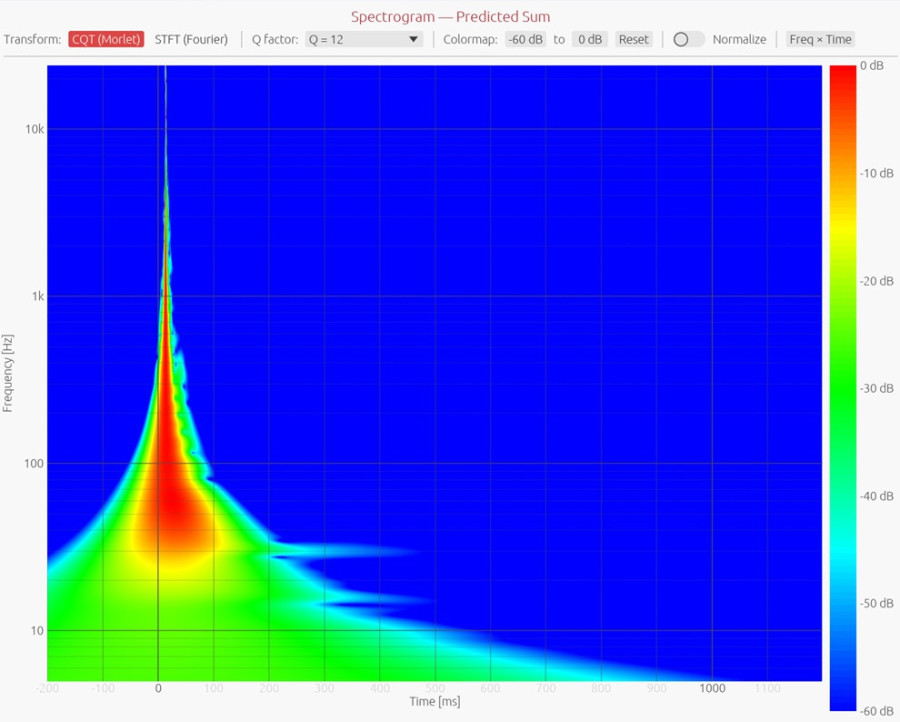
Task: Click the 1k frequency axis label
Action: coord(38,297)
